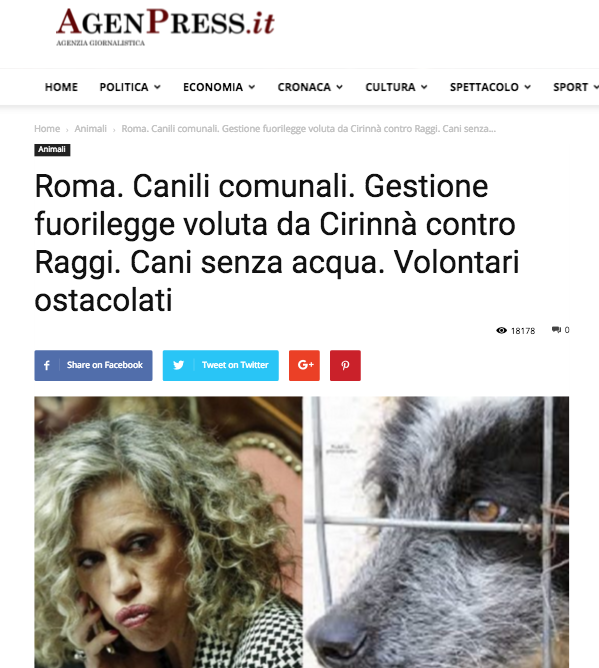Follow the Animali breadcrumb link
This screenshot has height=668, width=599.
[90, 129]
